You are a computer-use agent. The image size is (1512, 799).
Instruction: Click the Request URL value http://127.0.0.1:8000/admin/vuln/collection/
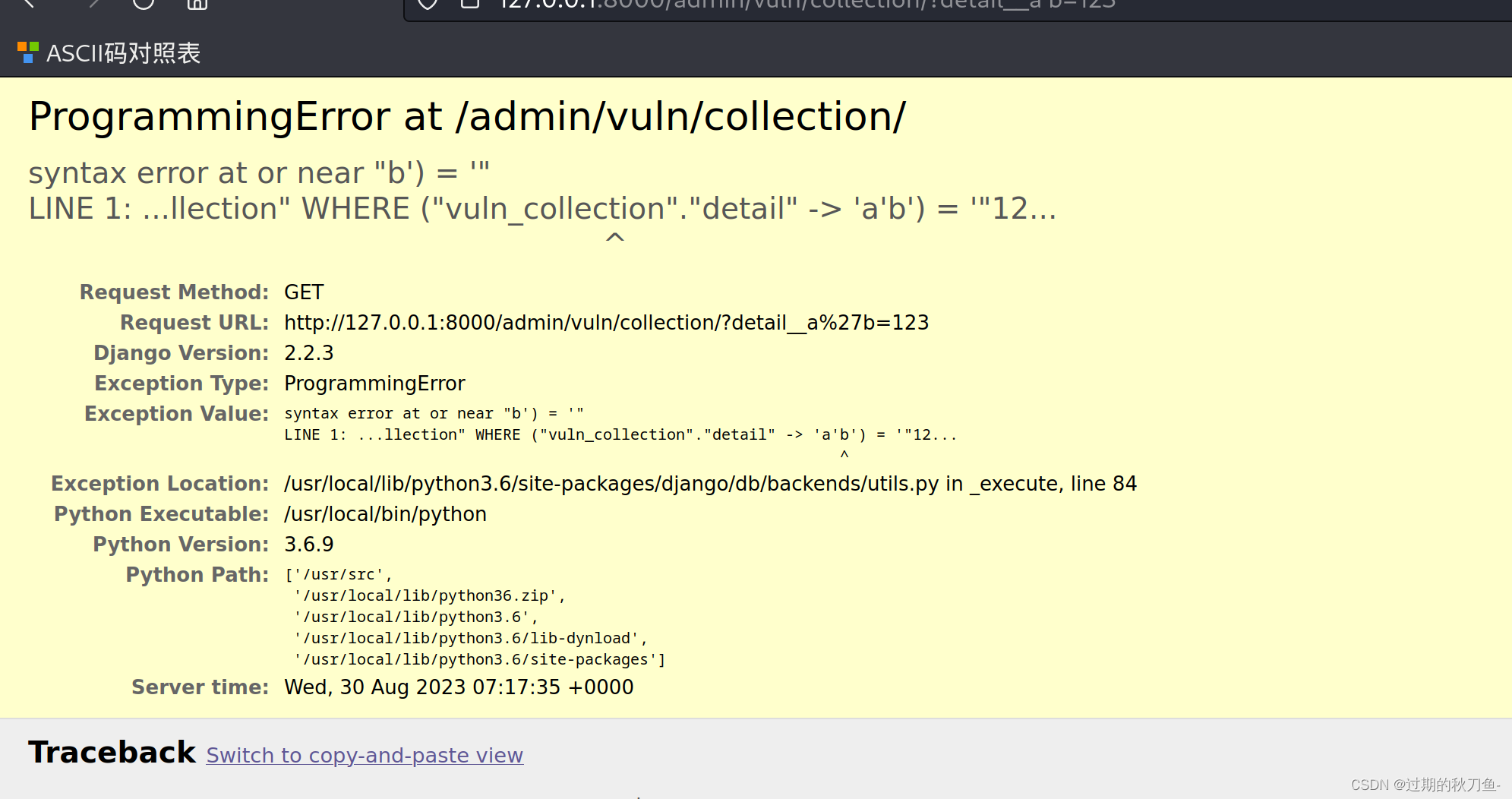(606, 323)
